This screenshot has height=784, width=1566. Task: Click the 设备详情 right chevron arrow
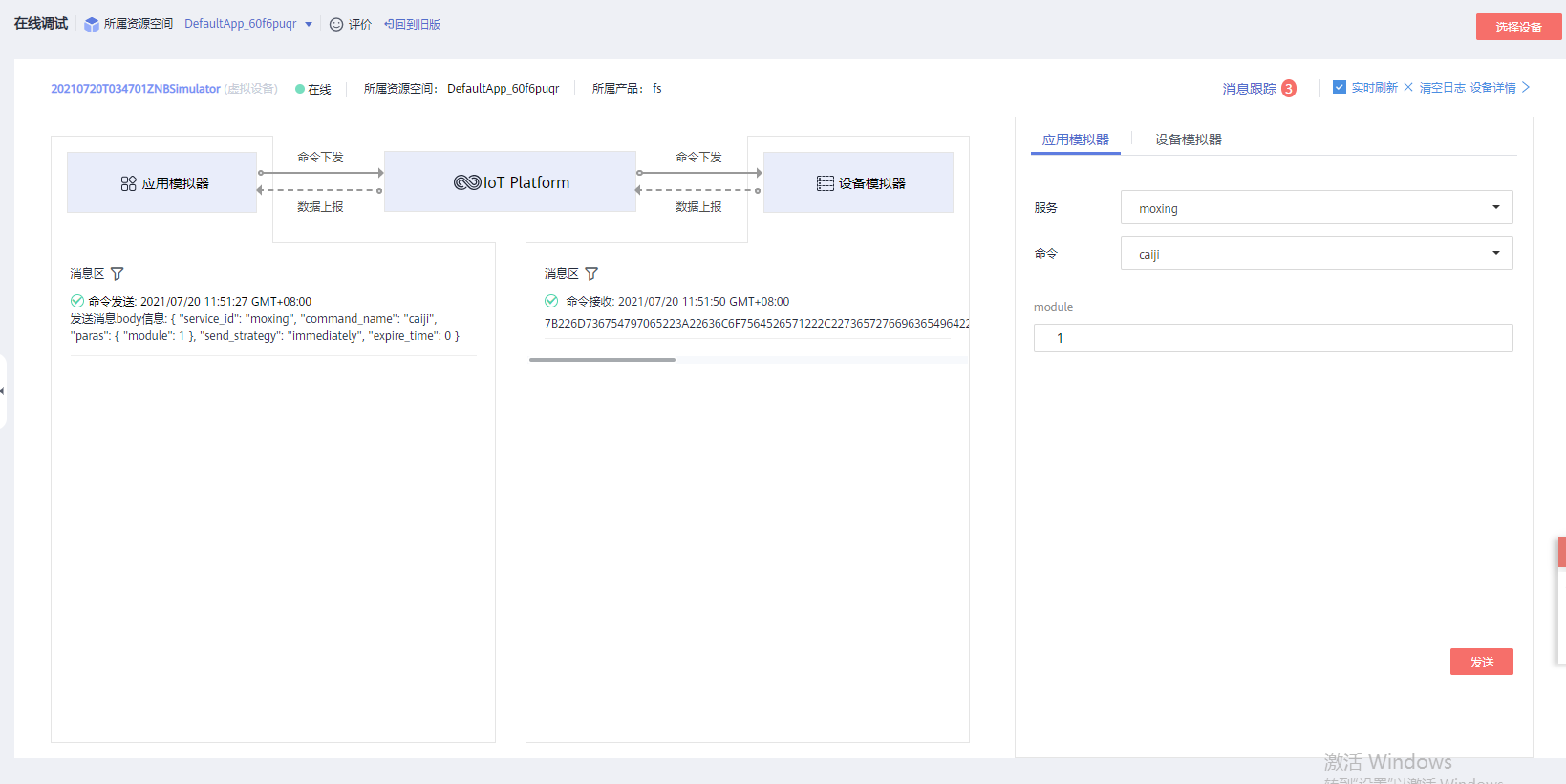click(x=1526, y=87)
